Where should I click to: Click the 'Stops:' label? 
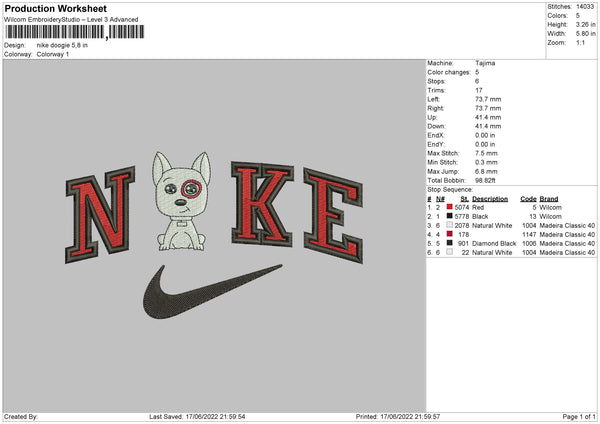click(x=437, y=81)
